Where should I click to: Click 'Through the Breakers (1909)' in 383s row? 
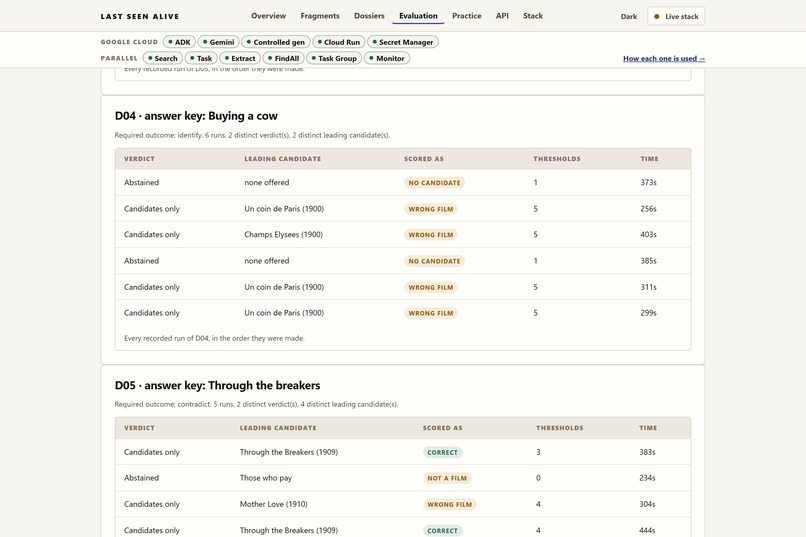[289, 452]
